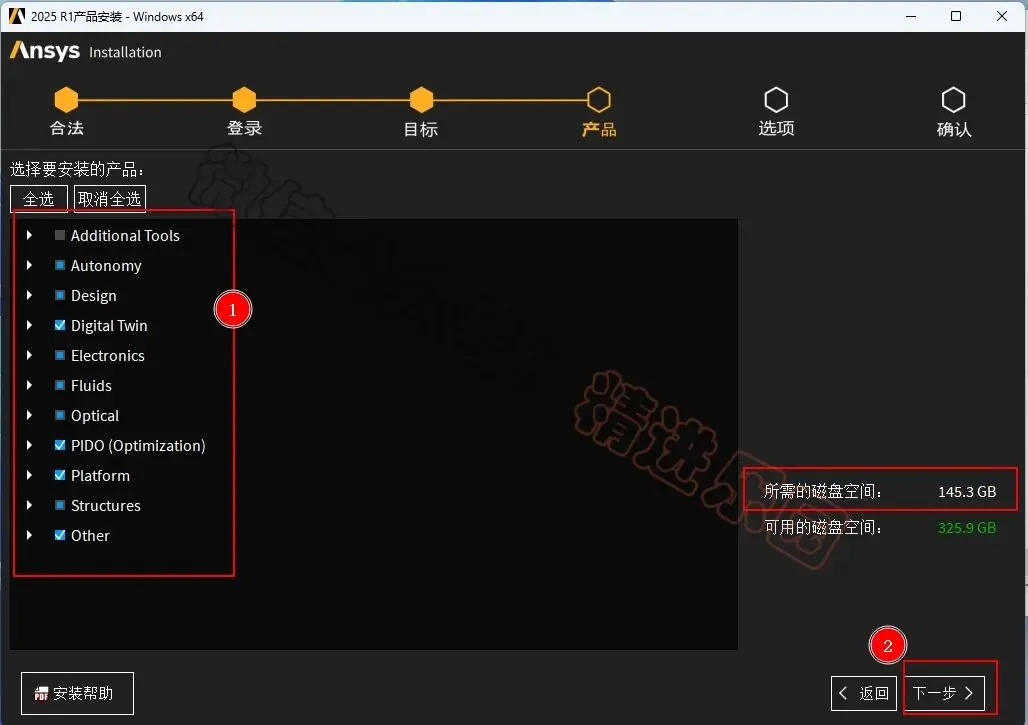Uncheck the Digital Twin checkbox
Viewport: 1028px width, 725px height.
pos(60,325)
